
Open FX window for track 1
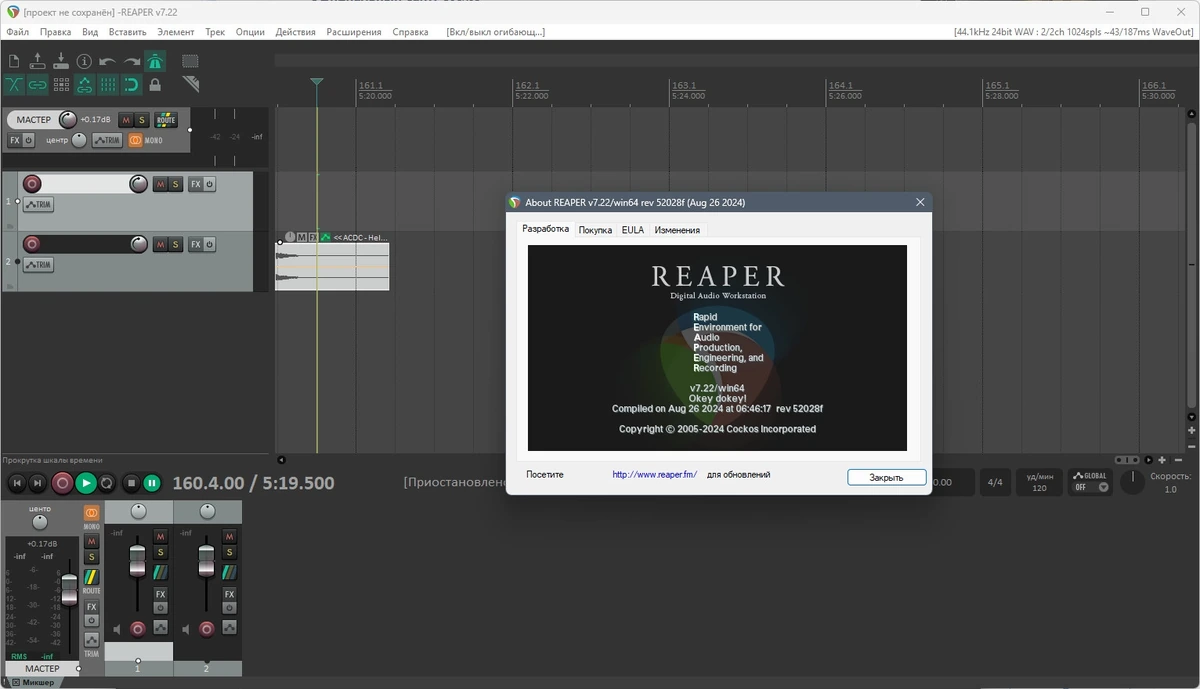point(196,184)
